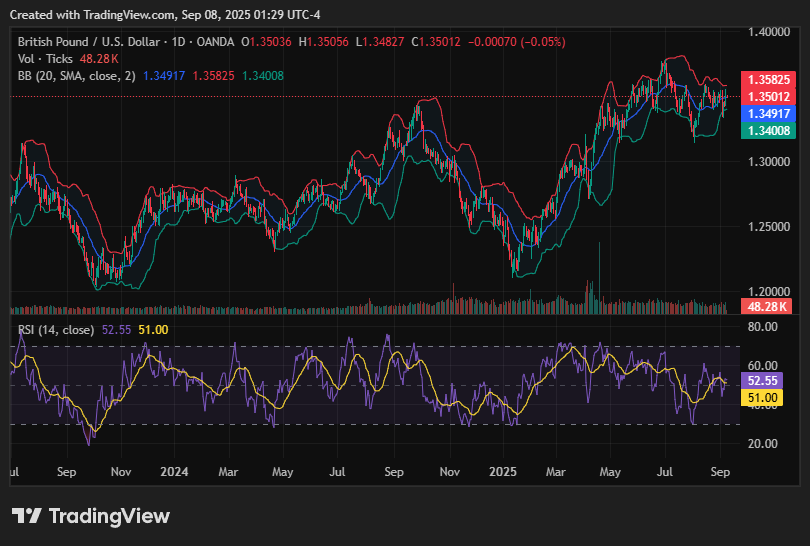The height and width of the screenshot is (546, 810).
Task: Click the 2025 time axis label
Action: click(503, 472)
